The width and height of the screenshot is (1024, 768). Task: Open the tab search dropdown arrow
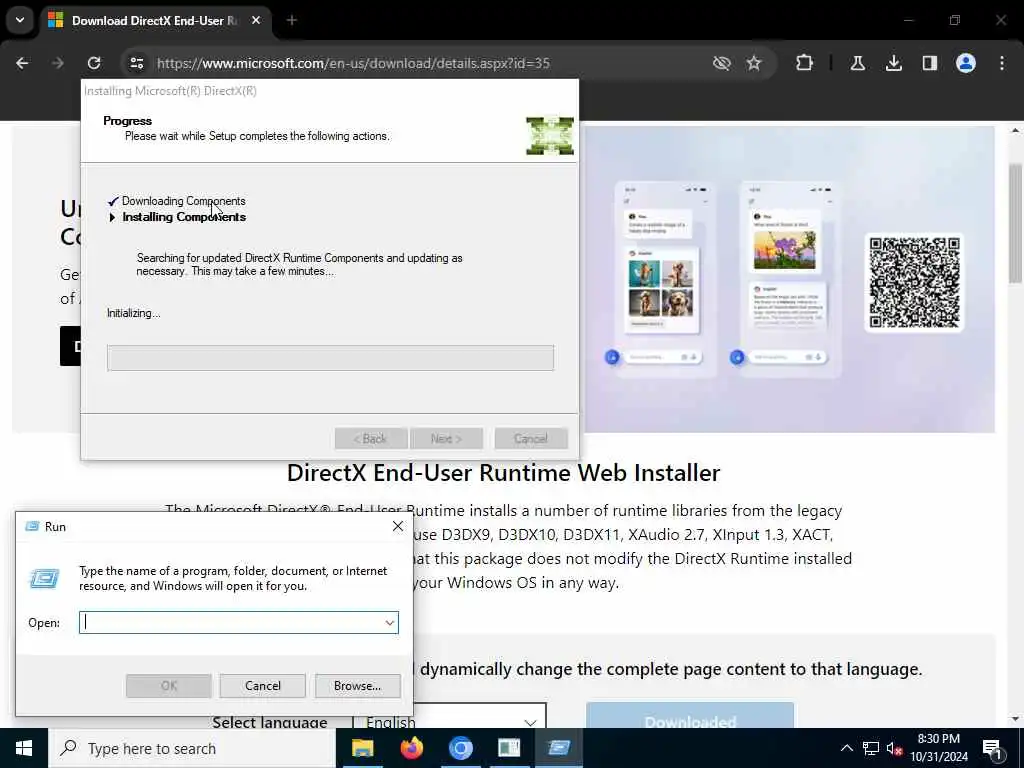click(x=20, y=20)
